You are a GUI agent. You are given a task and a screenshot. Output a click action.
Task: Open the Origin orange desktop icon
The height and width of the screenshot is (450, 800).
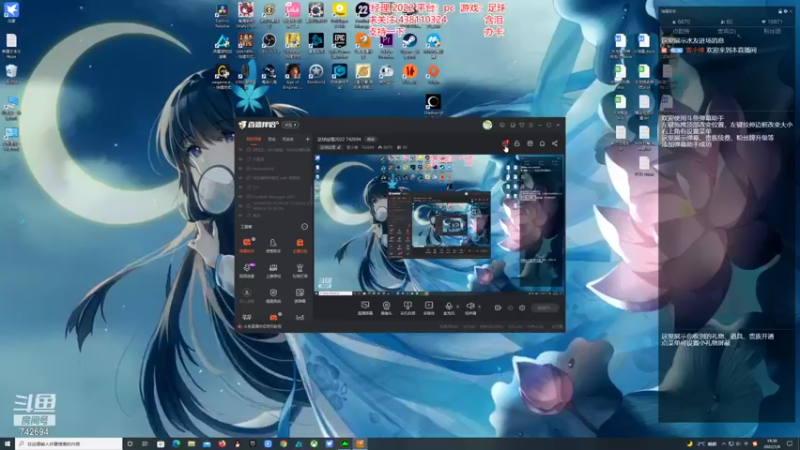click(433, 74)
